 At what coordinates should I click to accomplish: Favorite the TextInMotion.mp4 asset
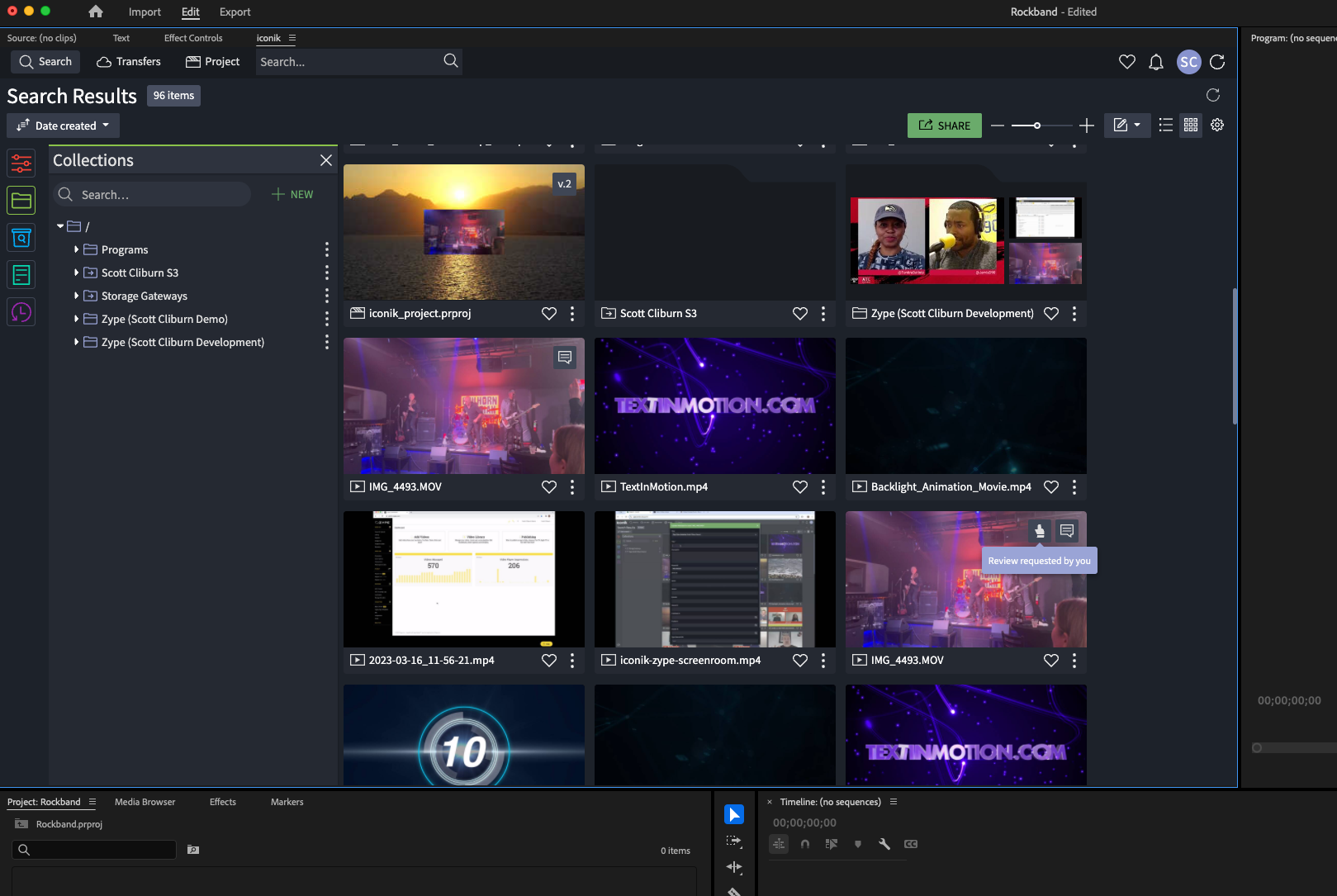(799, 486)
